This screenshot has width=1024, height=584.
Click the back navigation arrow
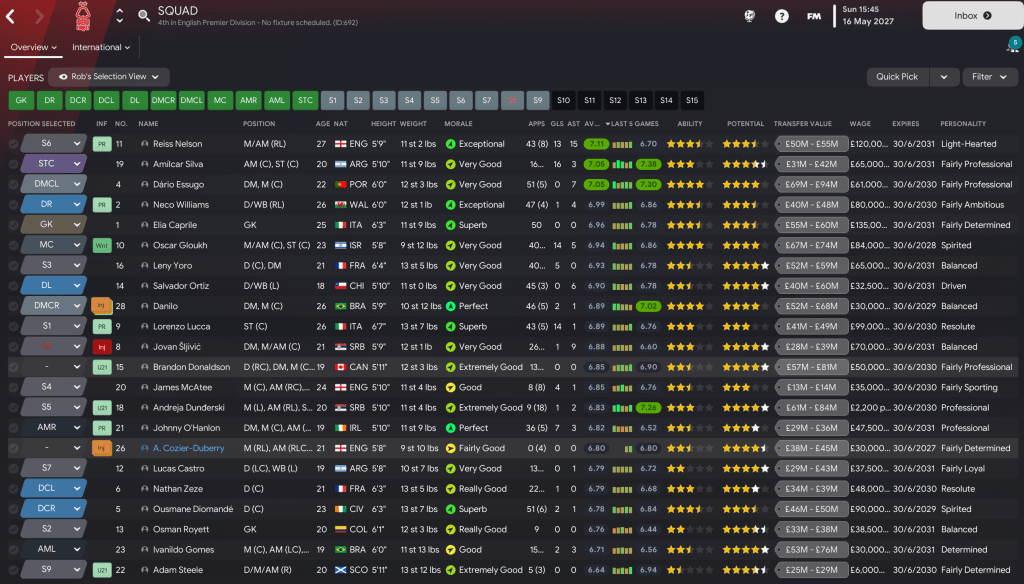click(11, 16)
